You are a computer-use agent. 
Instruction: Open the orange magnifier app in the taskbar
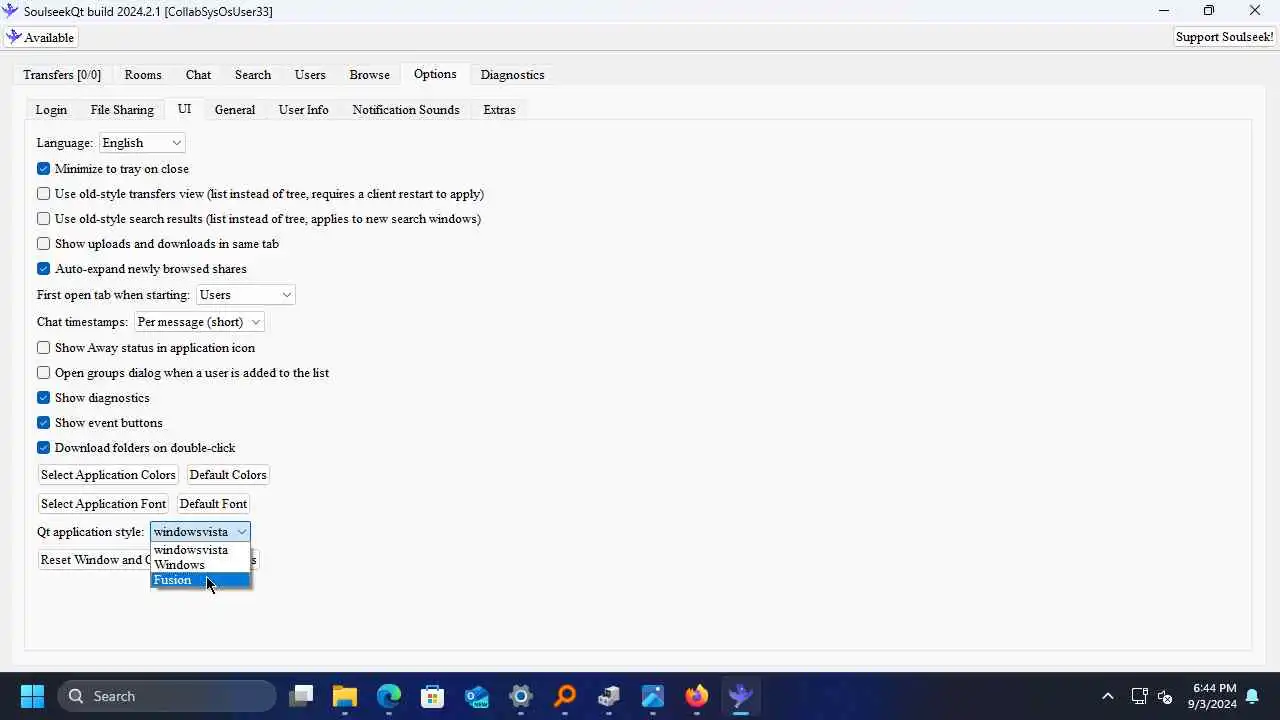565,696
